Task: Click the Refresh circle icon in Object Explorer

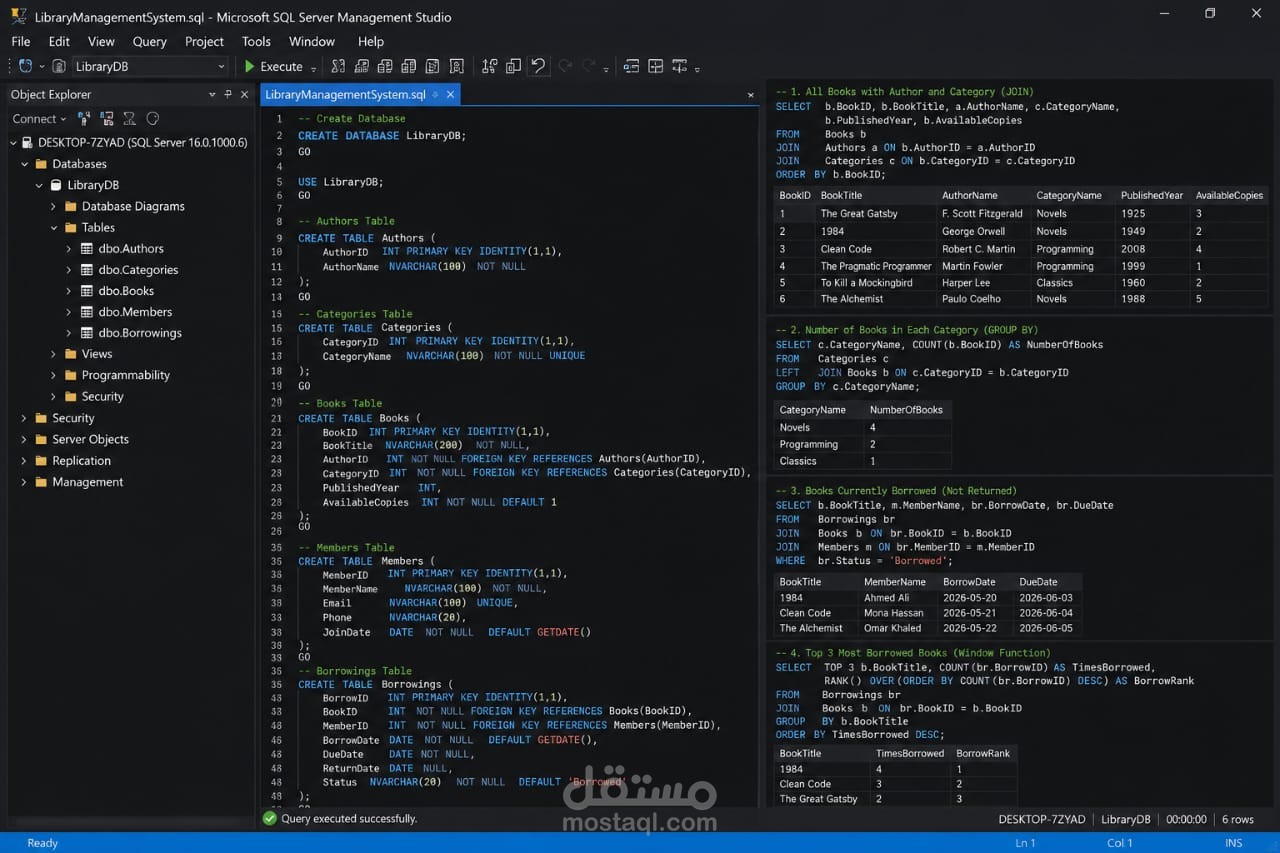Action: [153, 118]
